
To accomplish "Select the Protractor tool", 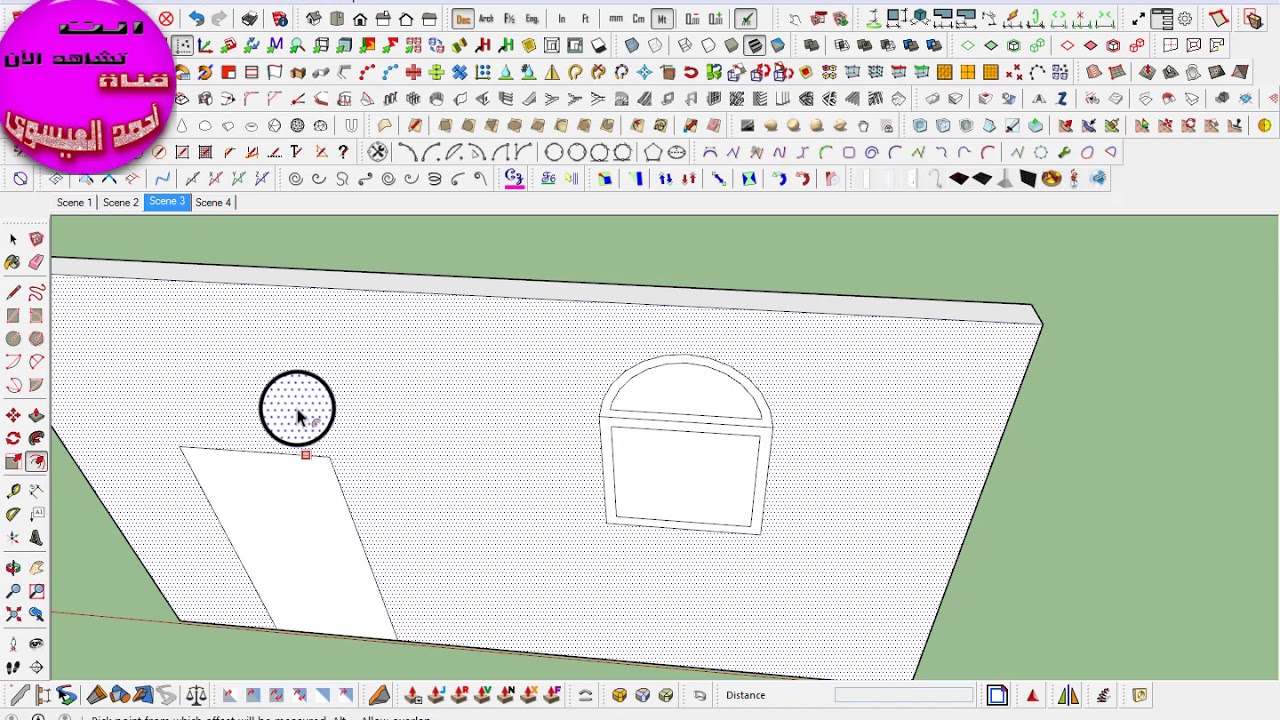I will [13, 514].
